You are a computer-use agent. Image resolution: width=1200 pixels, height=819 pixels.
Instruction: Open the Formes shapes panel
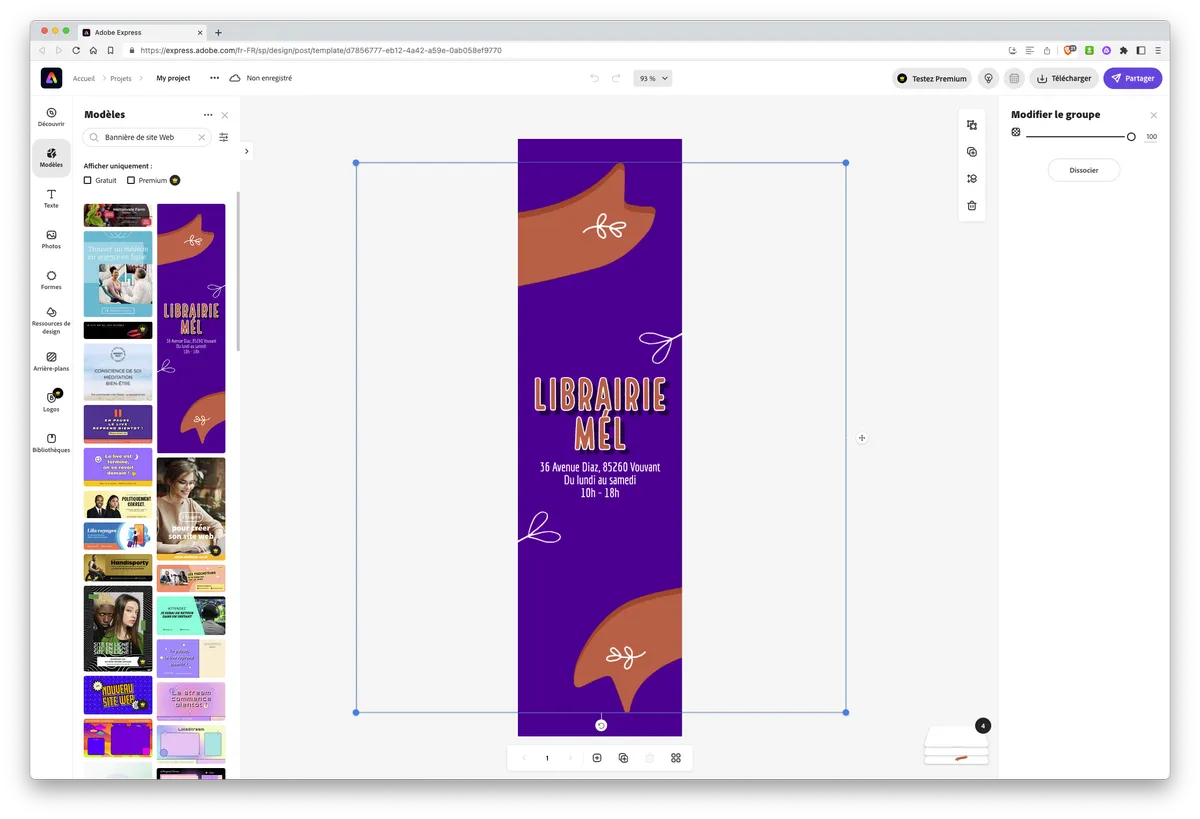[51, 280]
